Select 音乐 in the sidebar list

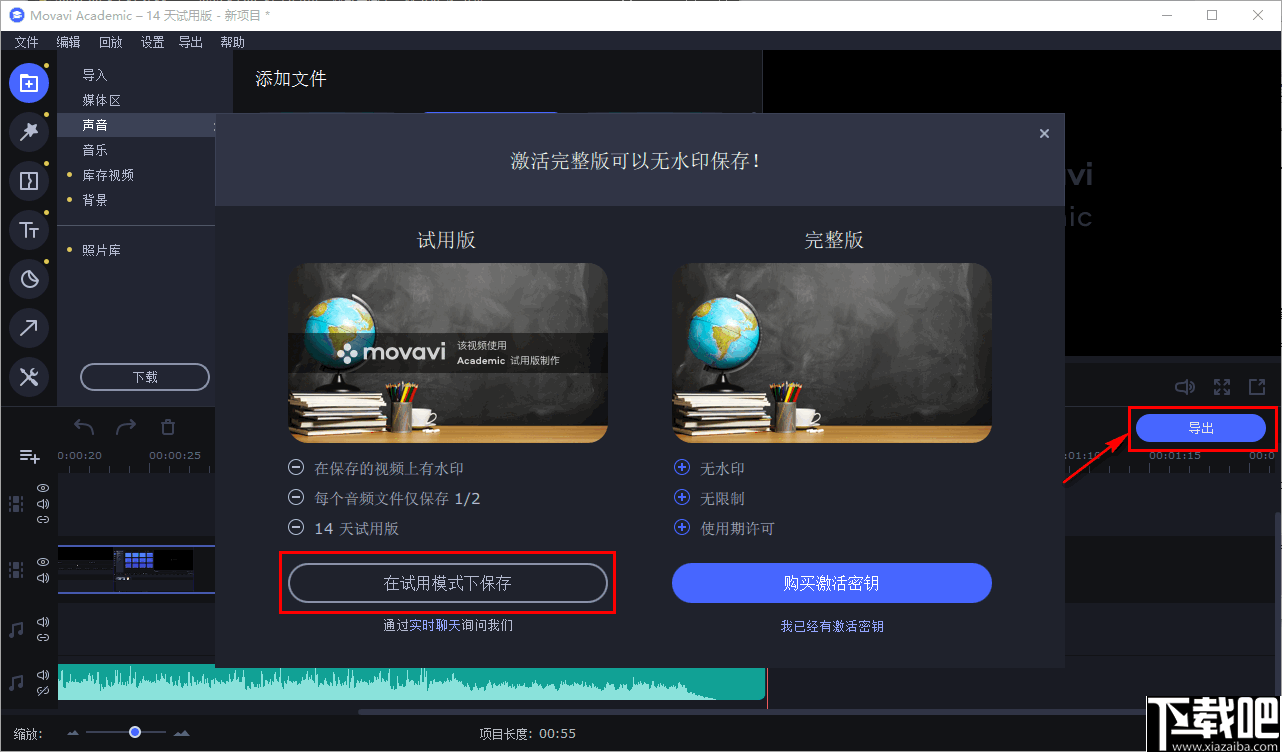coord(95,149)
